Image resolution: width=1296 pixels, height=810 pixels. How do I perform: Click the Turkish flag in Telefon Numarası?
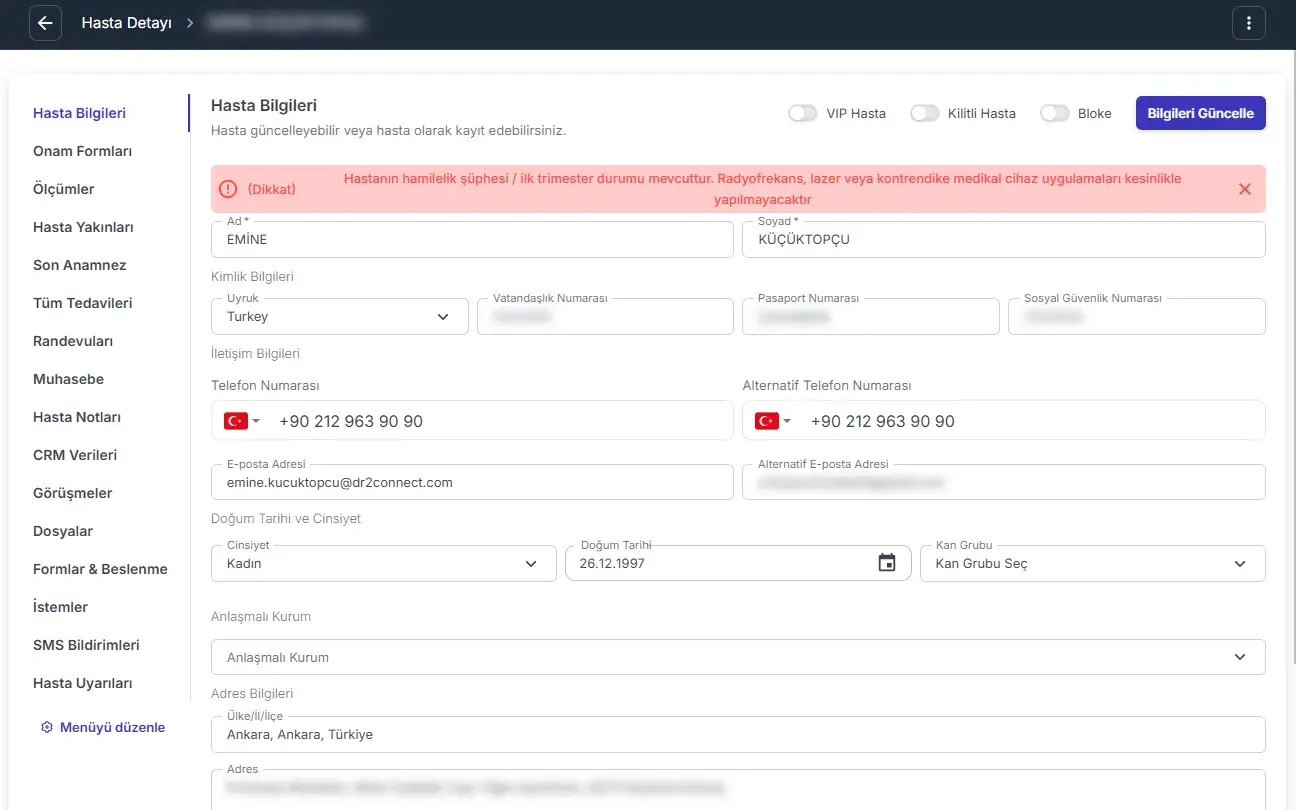236,421
